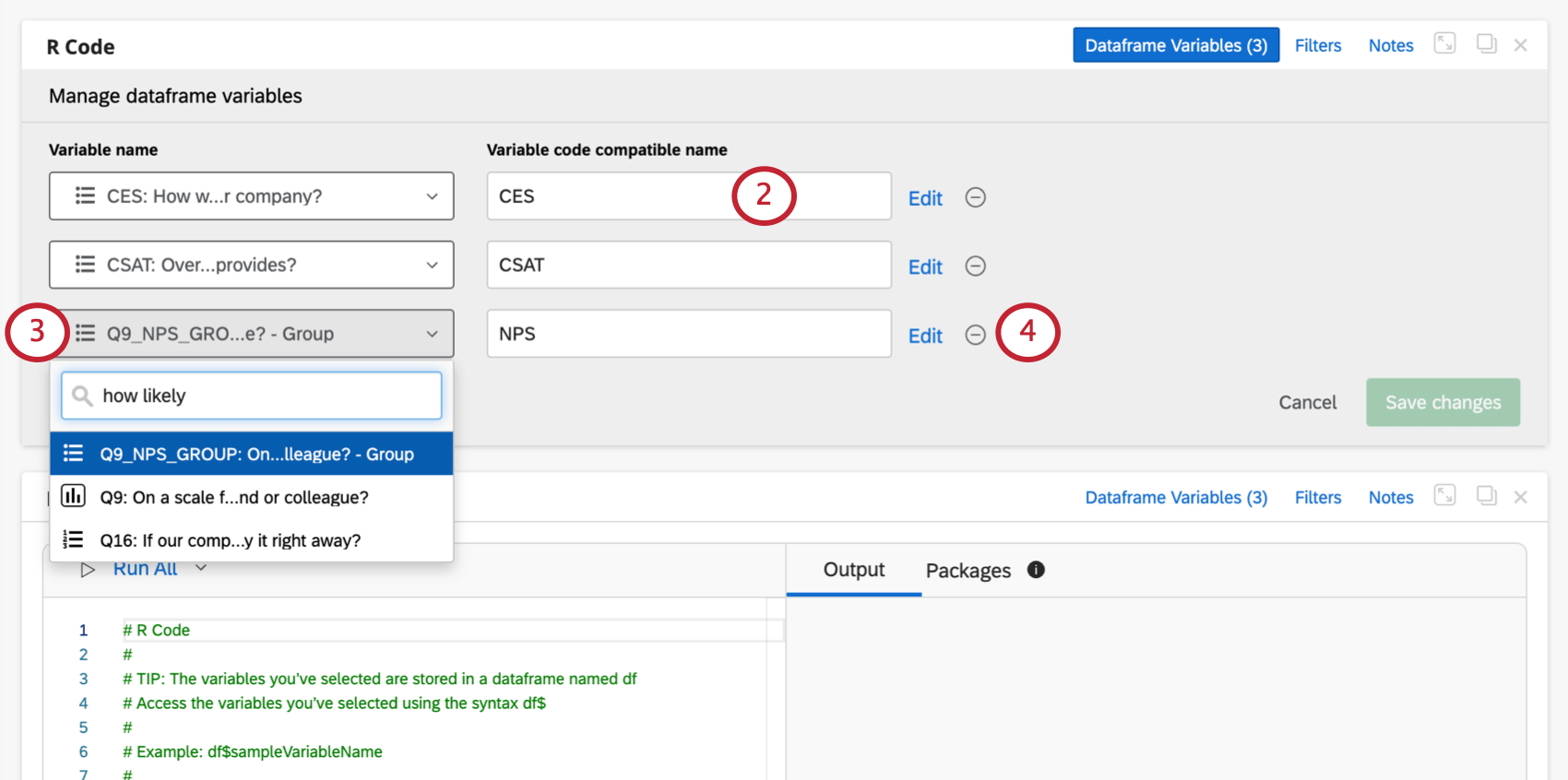
Task: Open the Run All options chevron
Action: [x=201, y=568]
